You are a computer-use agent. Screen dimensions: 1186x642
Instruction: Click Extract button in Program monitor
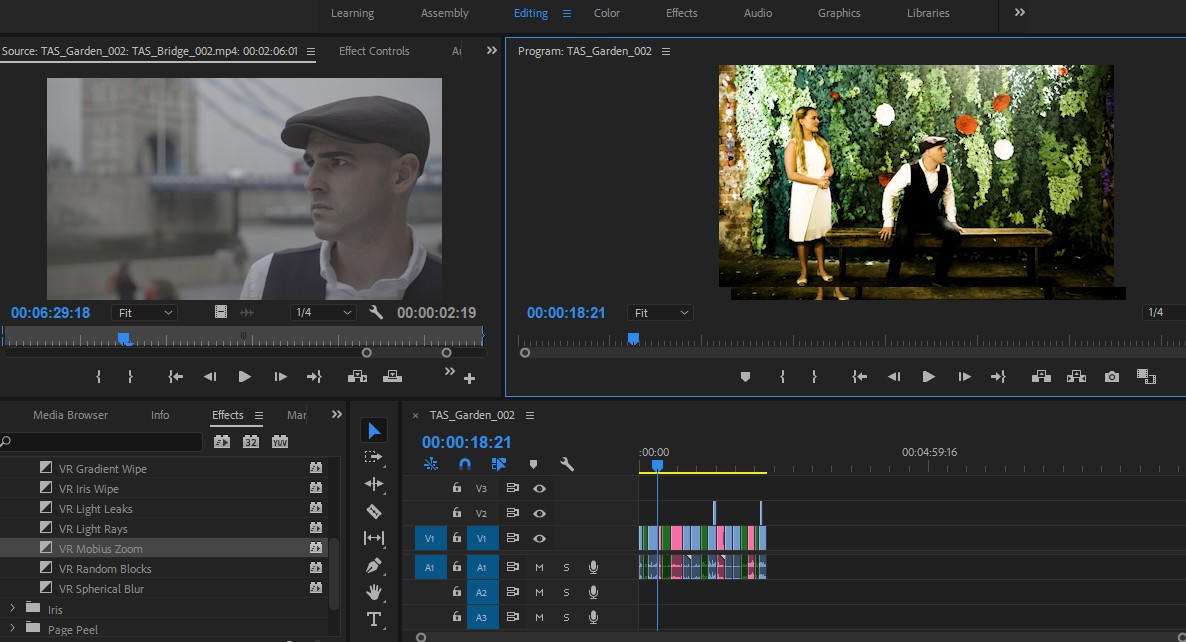pyautogui.click(x=1076, y=377)
